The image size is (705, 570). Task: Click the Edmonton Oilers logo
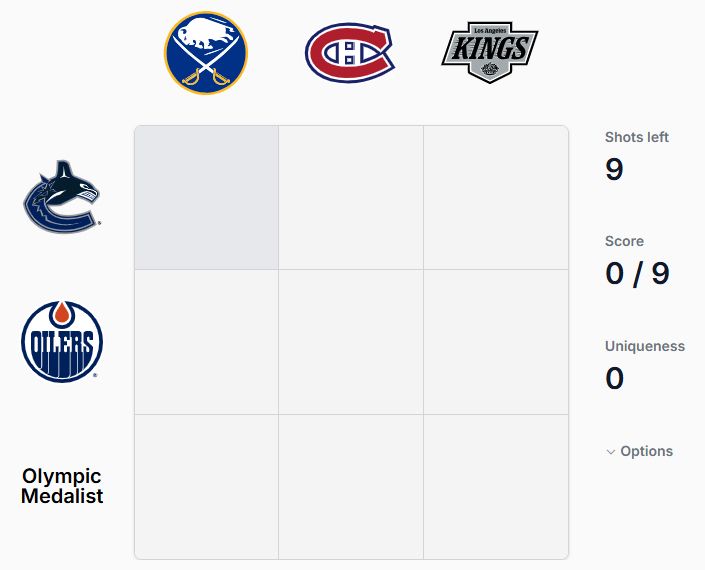pyautogui.click(x=62, y=342)
